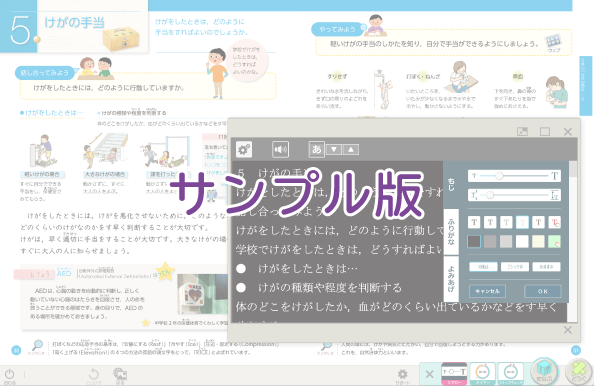Click the first-aid box image by title

tap(121, 39)
